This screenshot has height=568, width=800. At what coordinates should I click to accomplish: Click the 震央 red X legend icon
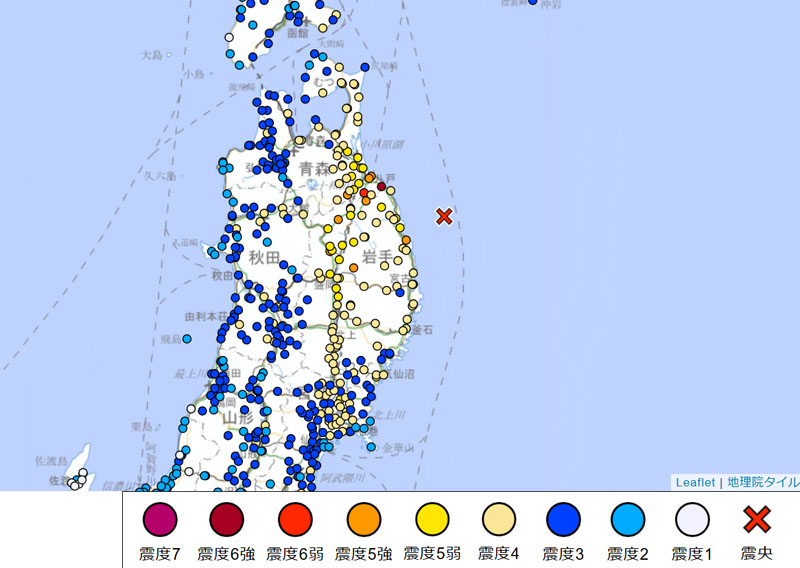pos(757,520)
